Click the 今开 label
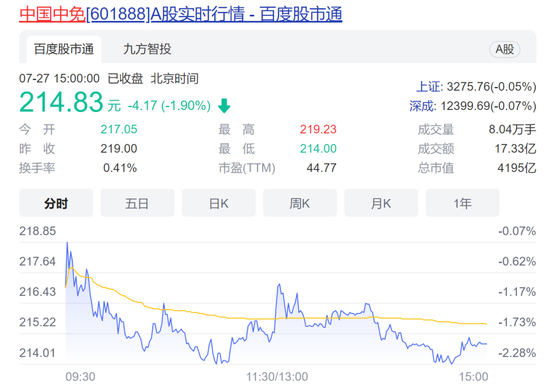This screenshot has height=389, width=550. click(37, 129)
